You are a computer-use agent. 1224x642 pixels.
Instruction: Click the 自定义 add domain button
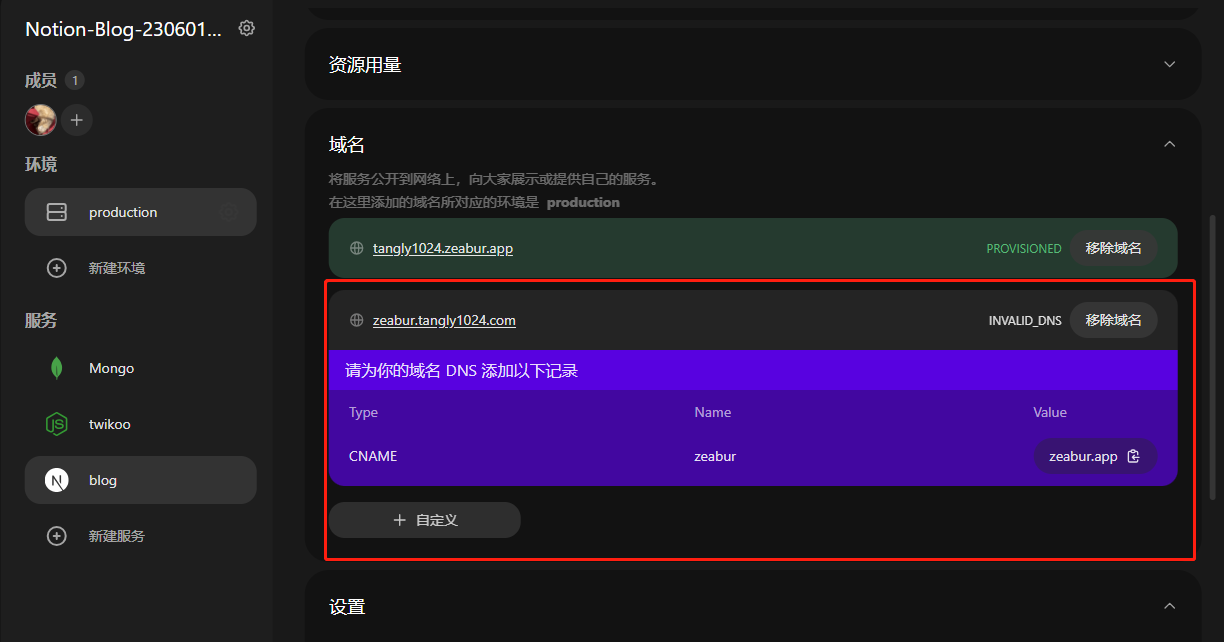tap(425, 520)
